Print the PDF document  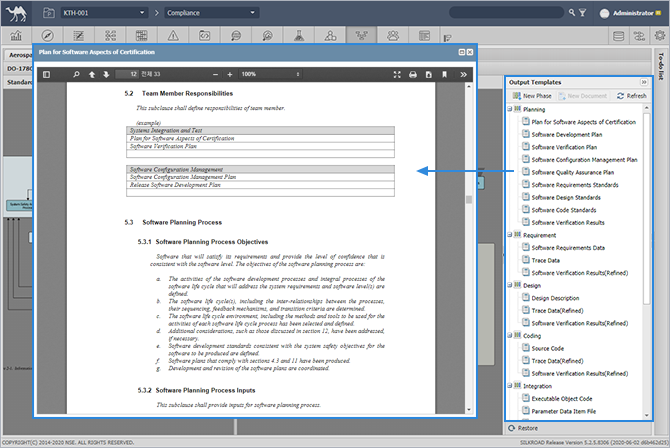(x=413, y=74)
